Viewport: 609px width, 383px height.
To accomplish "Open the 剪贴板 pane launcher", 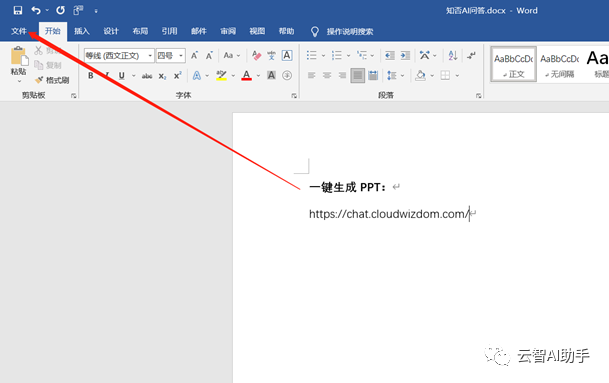I will (x=74, y=96).
